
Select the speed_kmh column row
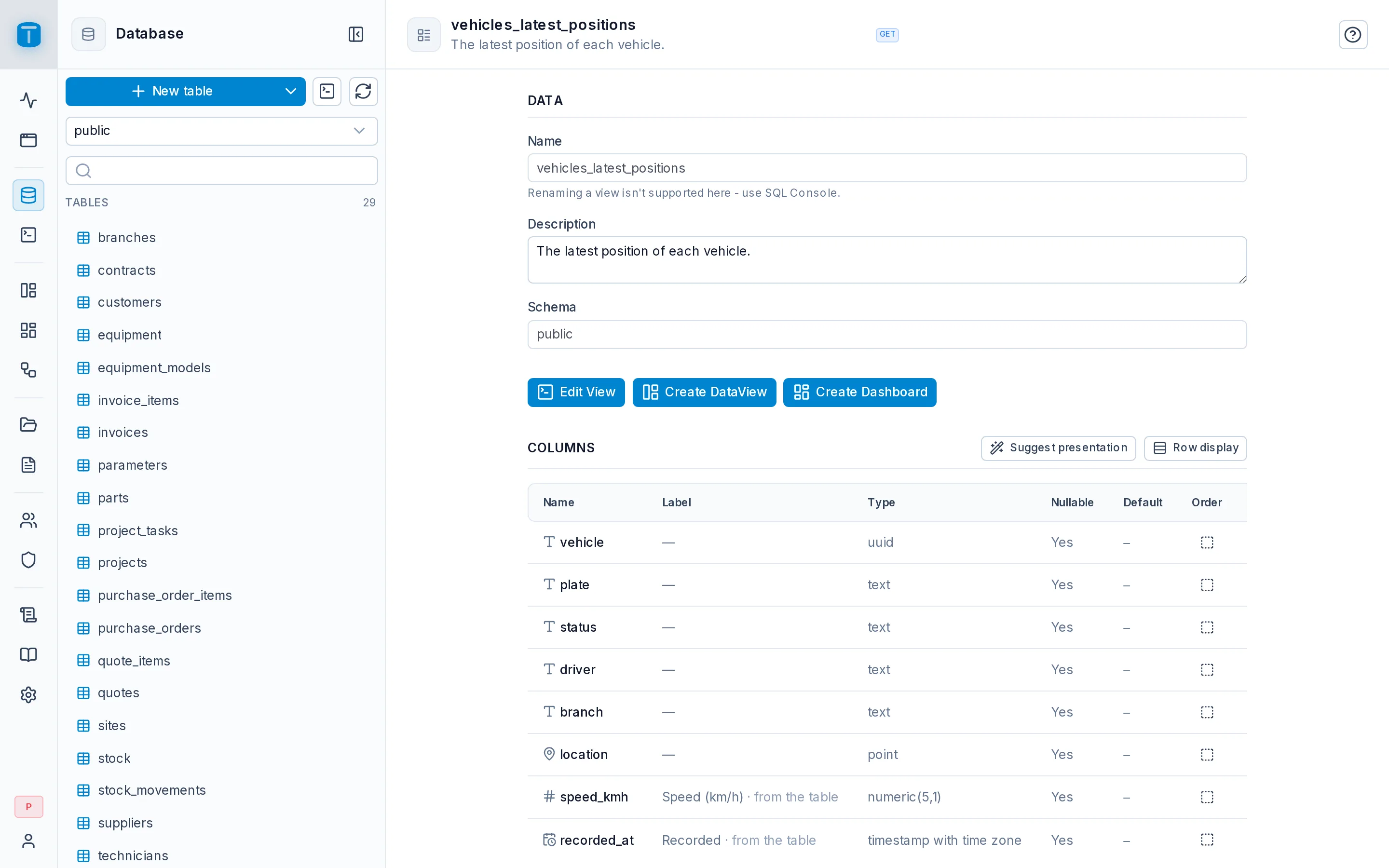(x=887, y=798)
